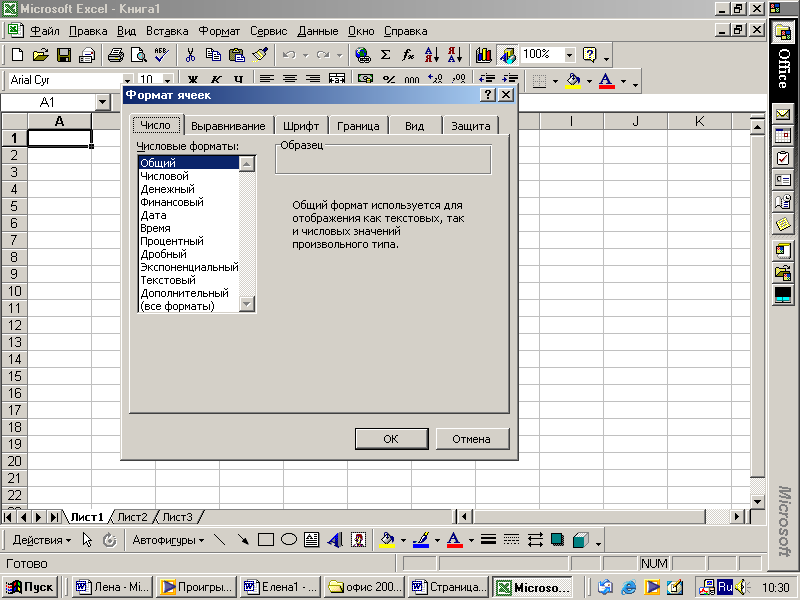Screen dimensions: 800x600
Task: Open the Файл menu
Action: coord(45,31)
